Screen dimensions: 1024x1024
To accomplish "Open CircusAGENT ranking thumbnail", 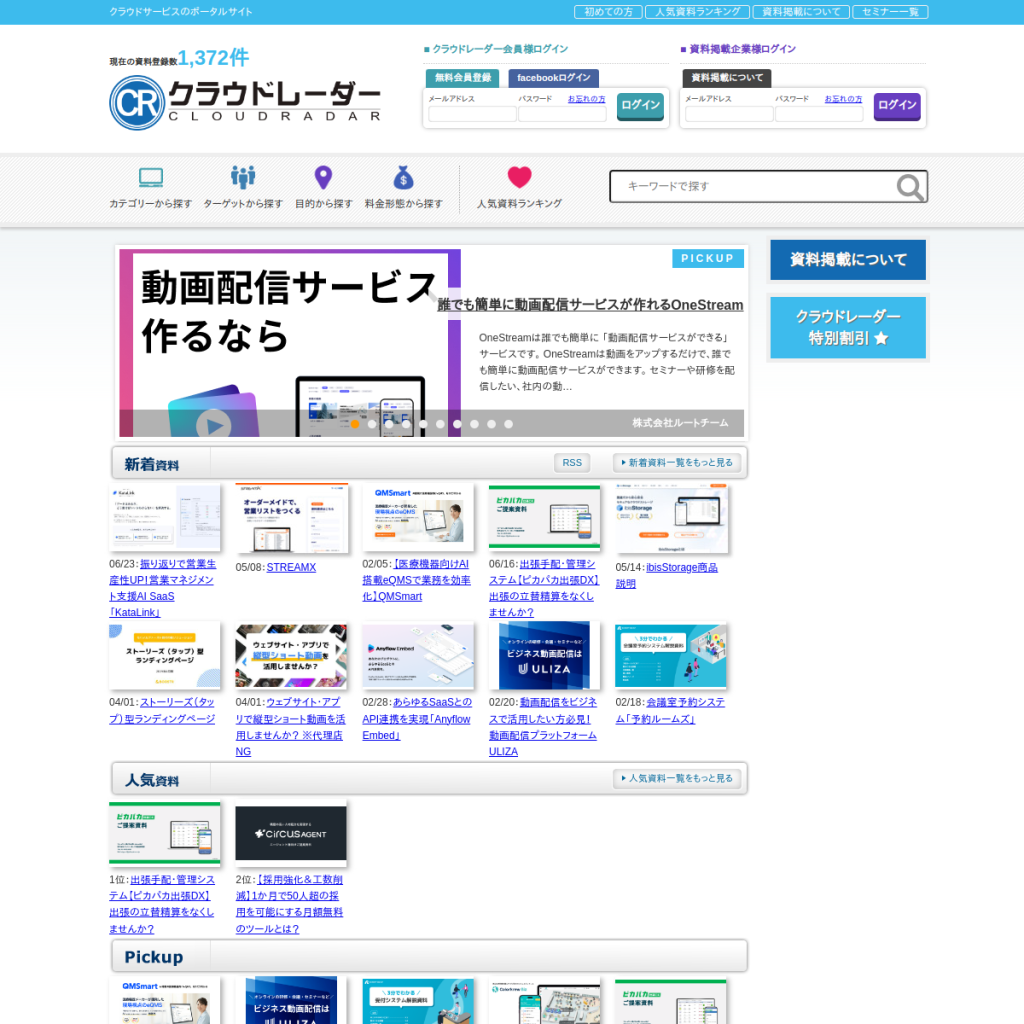I will (291, 833).
